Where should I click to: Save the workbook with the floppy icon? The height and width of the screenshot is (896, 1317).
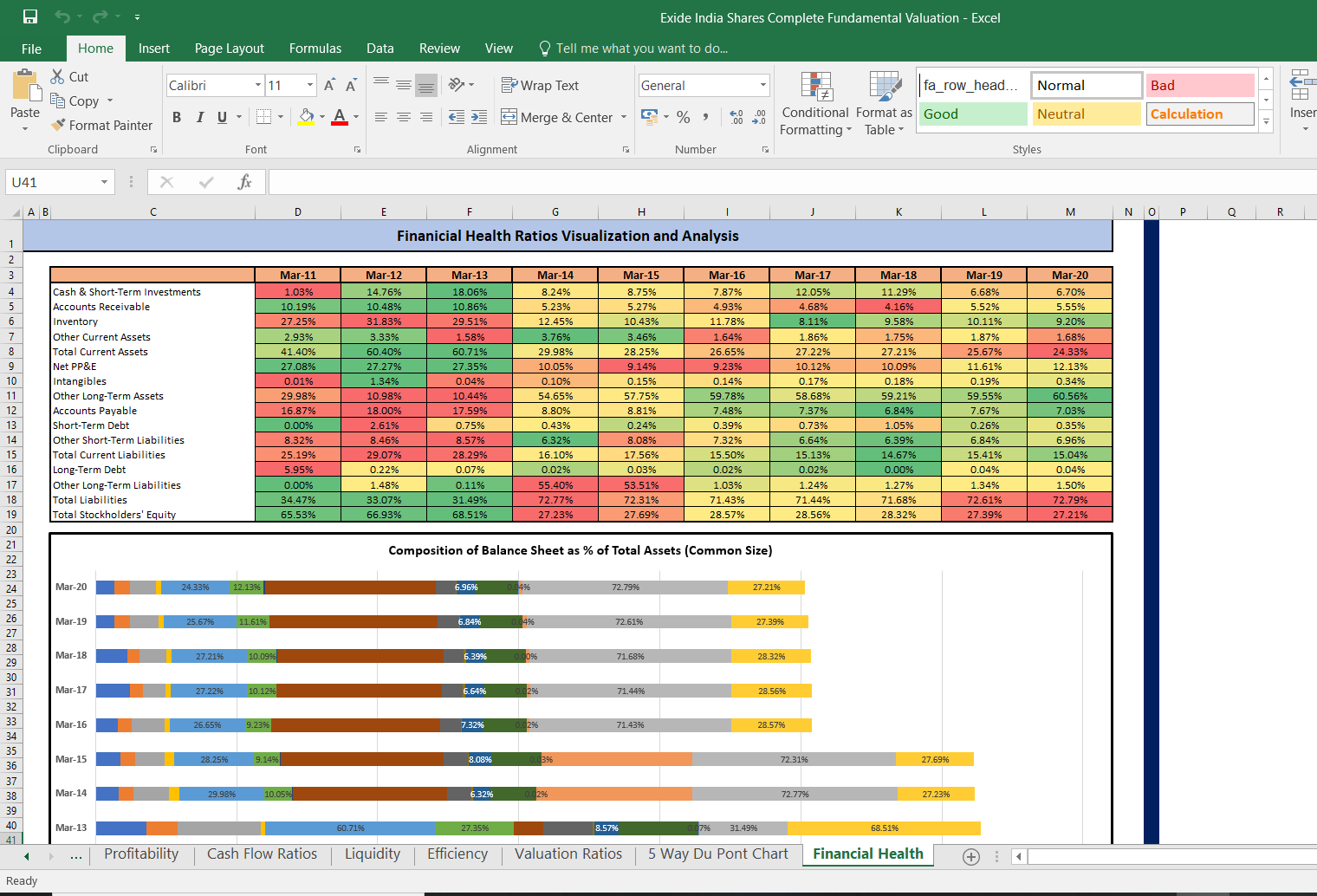[x=30, y=17]
